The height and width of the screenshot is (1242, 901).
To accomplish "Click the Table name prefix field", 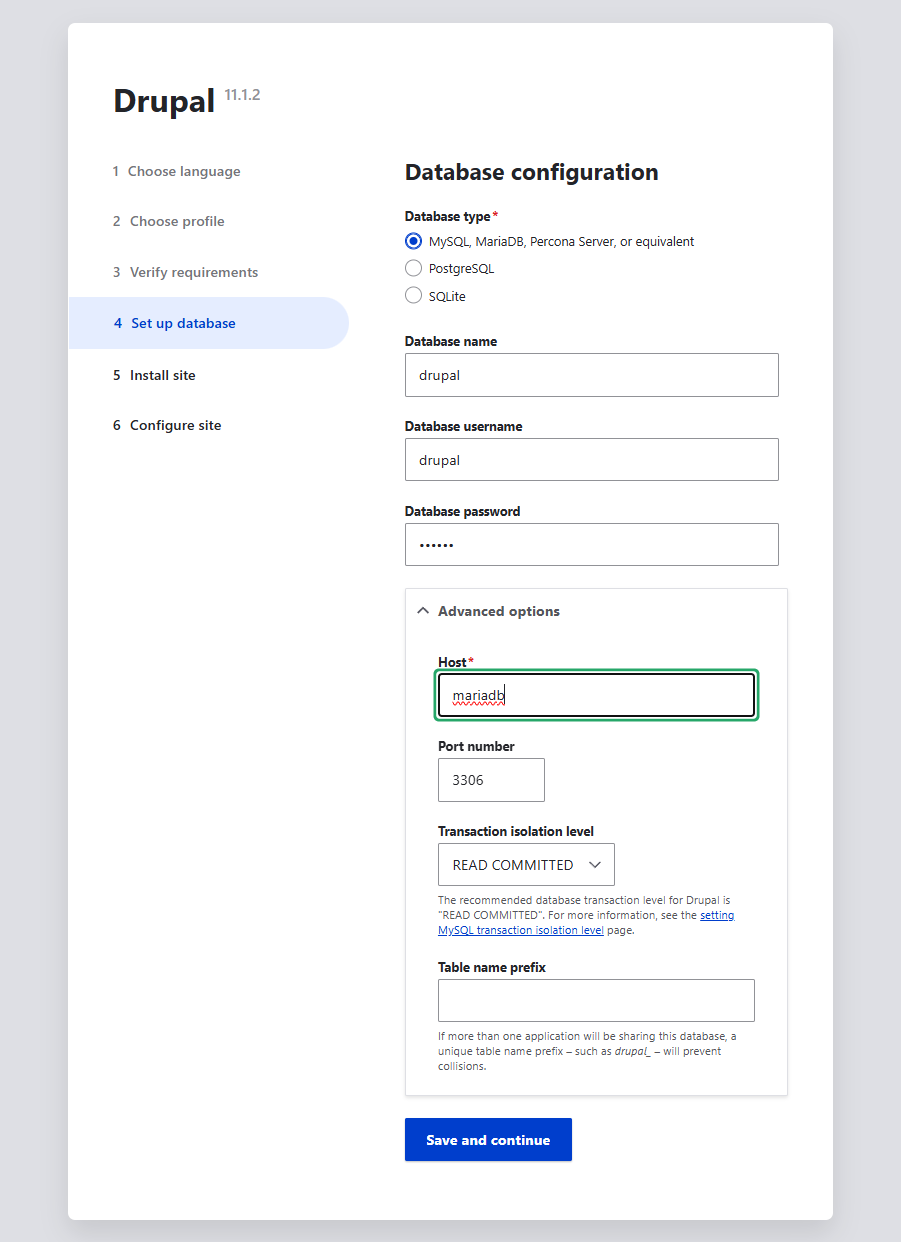I will pyautogui.click(x=596, y=1001).
